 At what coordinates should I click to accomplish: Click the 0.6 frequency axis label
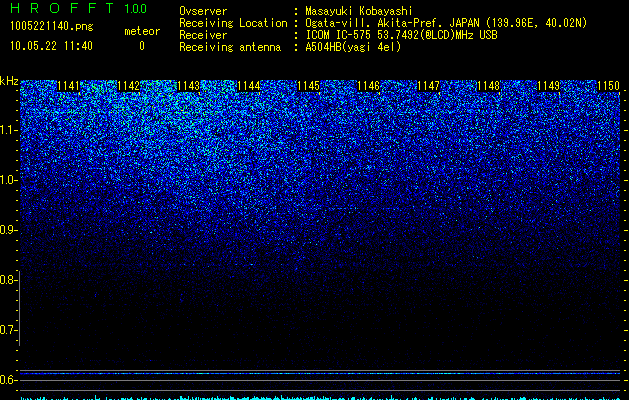pyautogui.click(x=8, y=380)
